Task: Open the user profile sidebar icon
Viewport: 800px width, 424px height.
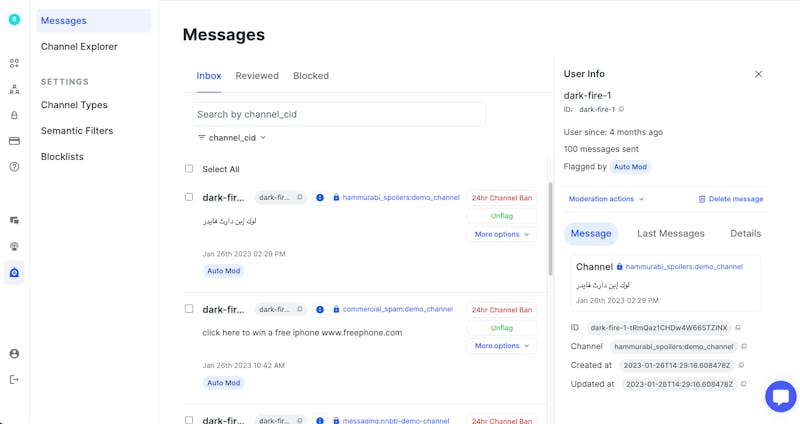Action: pos(14,353)
